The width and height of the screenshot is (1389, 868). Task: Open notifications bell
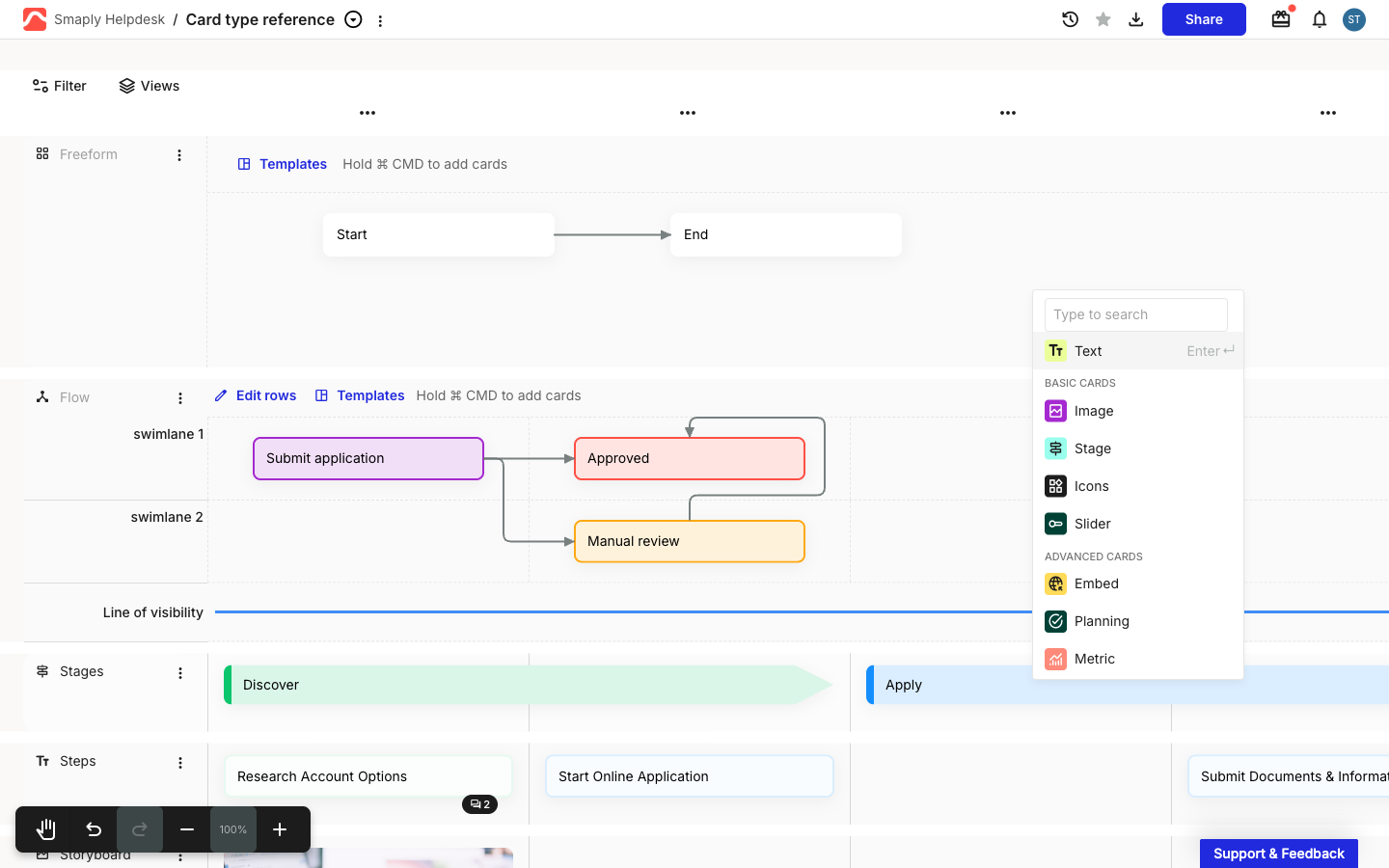click(x=1320, y=19)
